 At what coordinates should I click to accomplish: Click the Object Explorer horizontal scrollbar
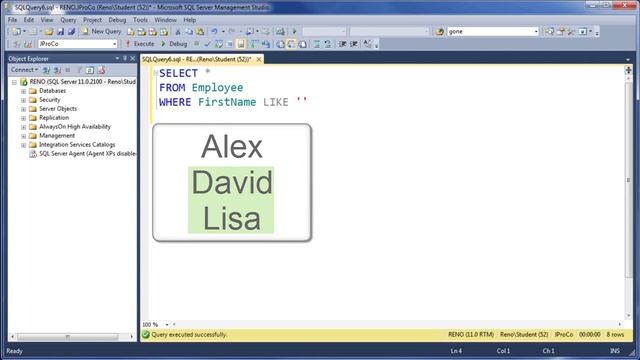point(67,337)
